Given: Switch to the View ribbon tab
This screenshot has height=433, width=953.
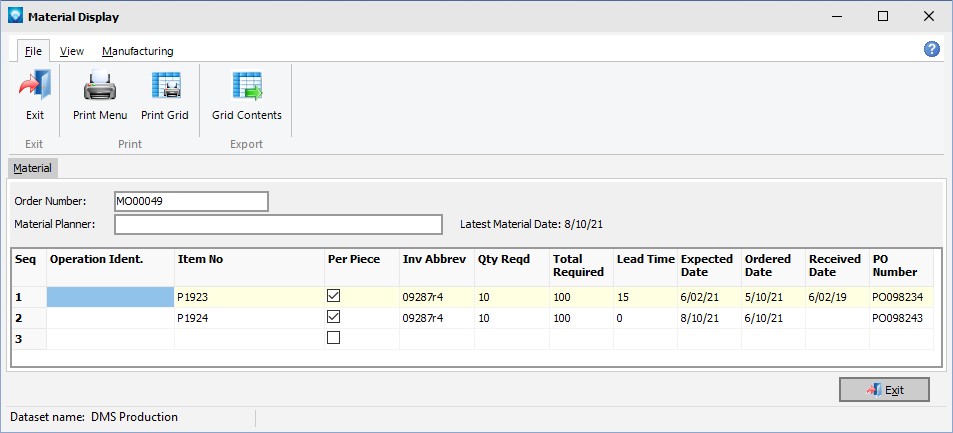Looking at the screenshot, I should pyautogui.click(x=72, y=51).
